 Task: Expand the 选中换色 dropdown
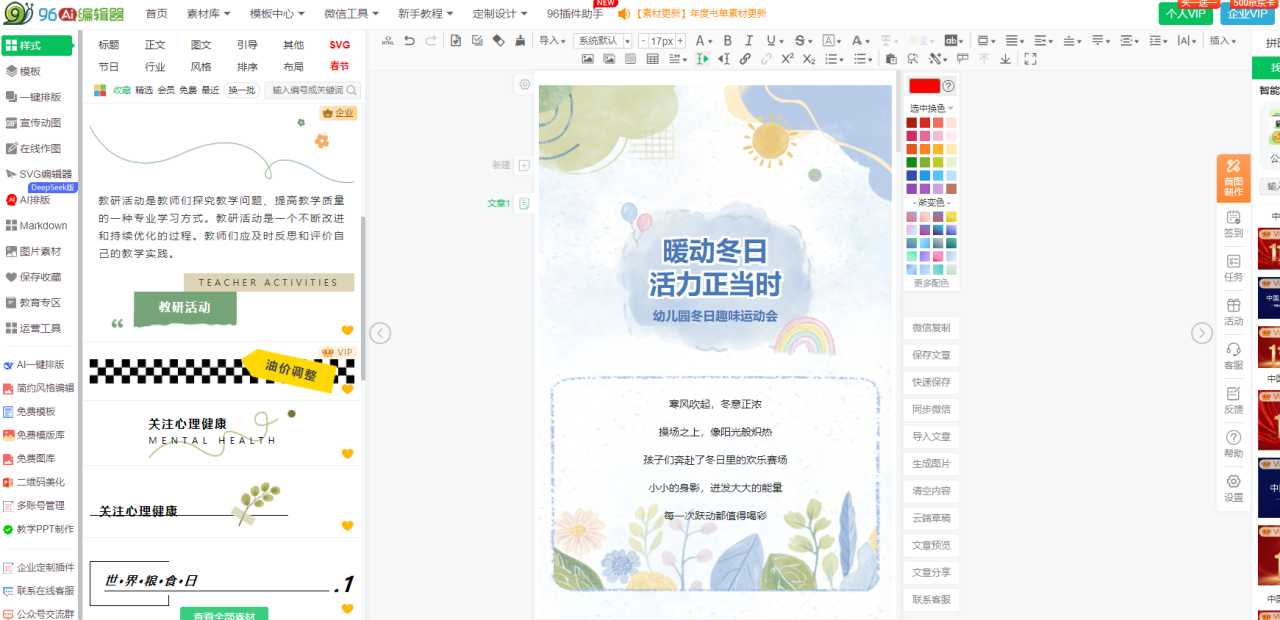tap(932, 108)
